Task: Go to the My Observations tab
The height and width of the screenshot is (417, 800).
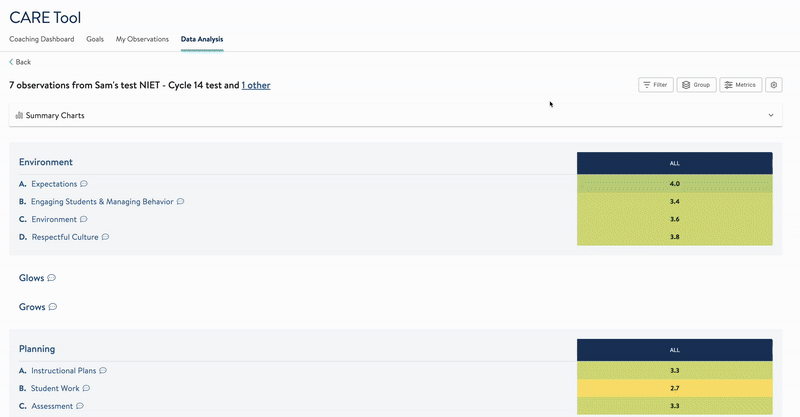Action: [x=142, y=39]
